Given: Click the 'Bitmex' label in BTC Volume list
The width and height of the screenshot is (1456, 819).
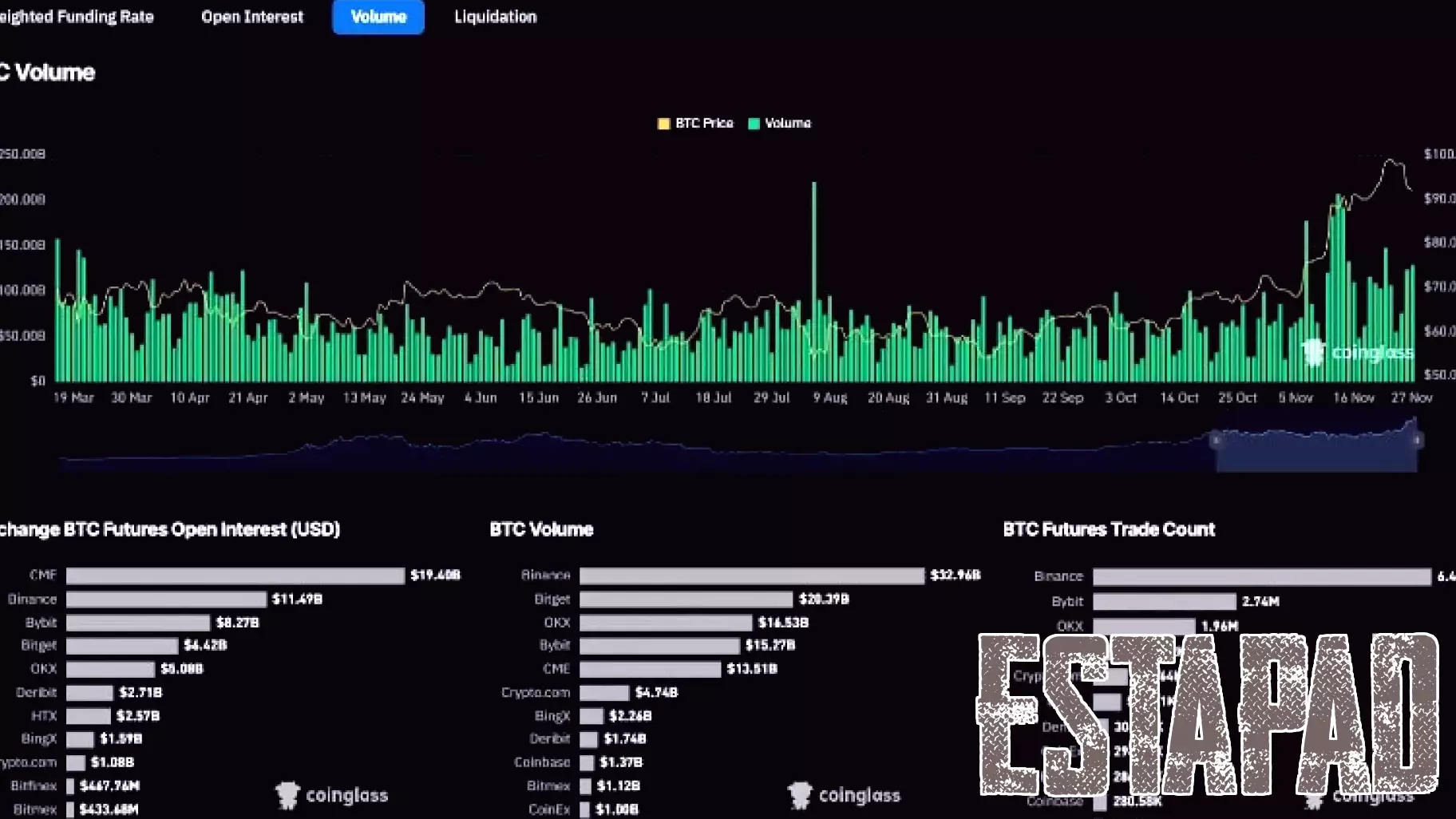Looking at the screenshot, I should (548, 786).
